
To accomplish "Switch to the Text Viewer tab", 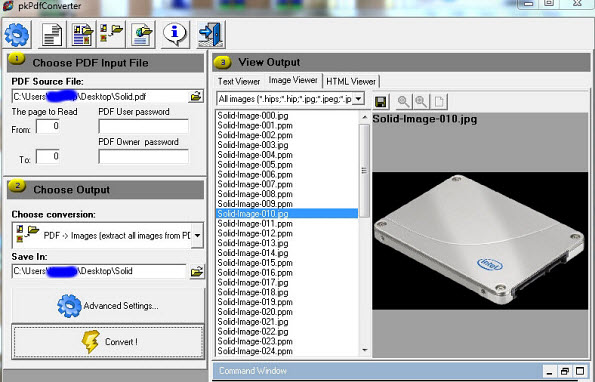I will coord(239,82).
